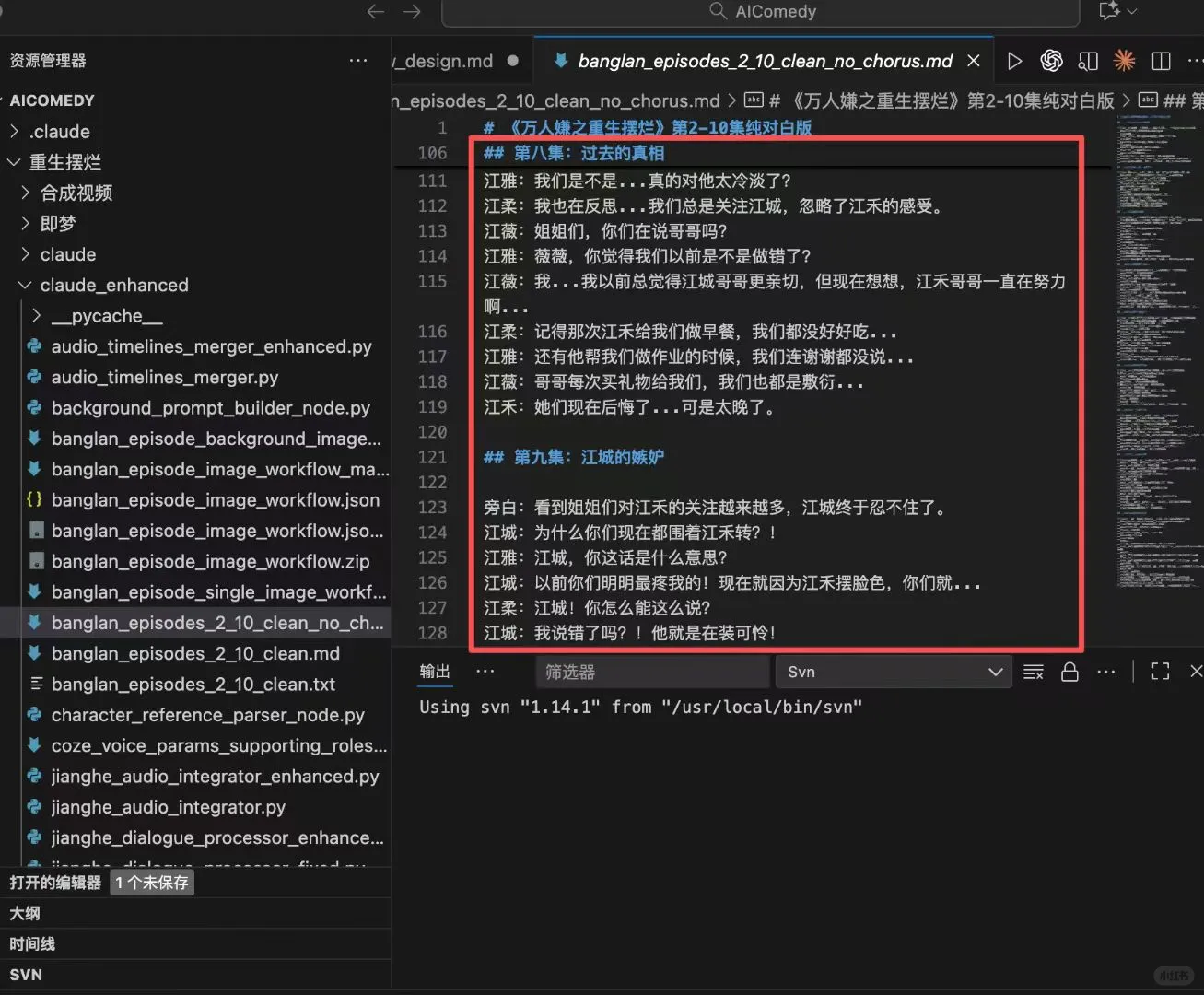
Task: Click the orange Claude spark icon
Action: [1124, 61]
